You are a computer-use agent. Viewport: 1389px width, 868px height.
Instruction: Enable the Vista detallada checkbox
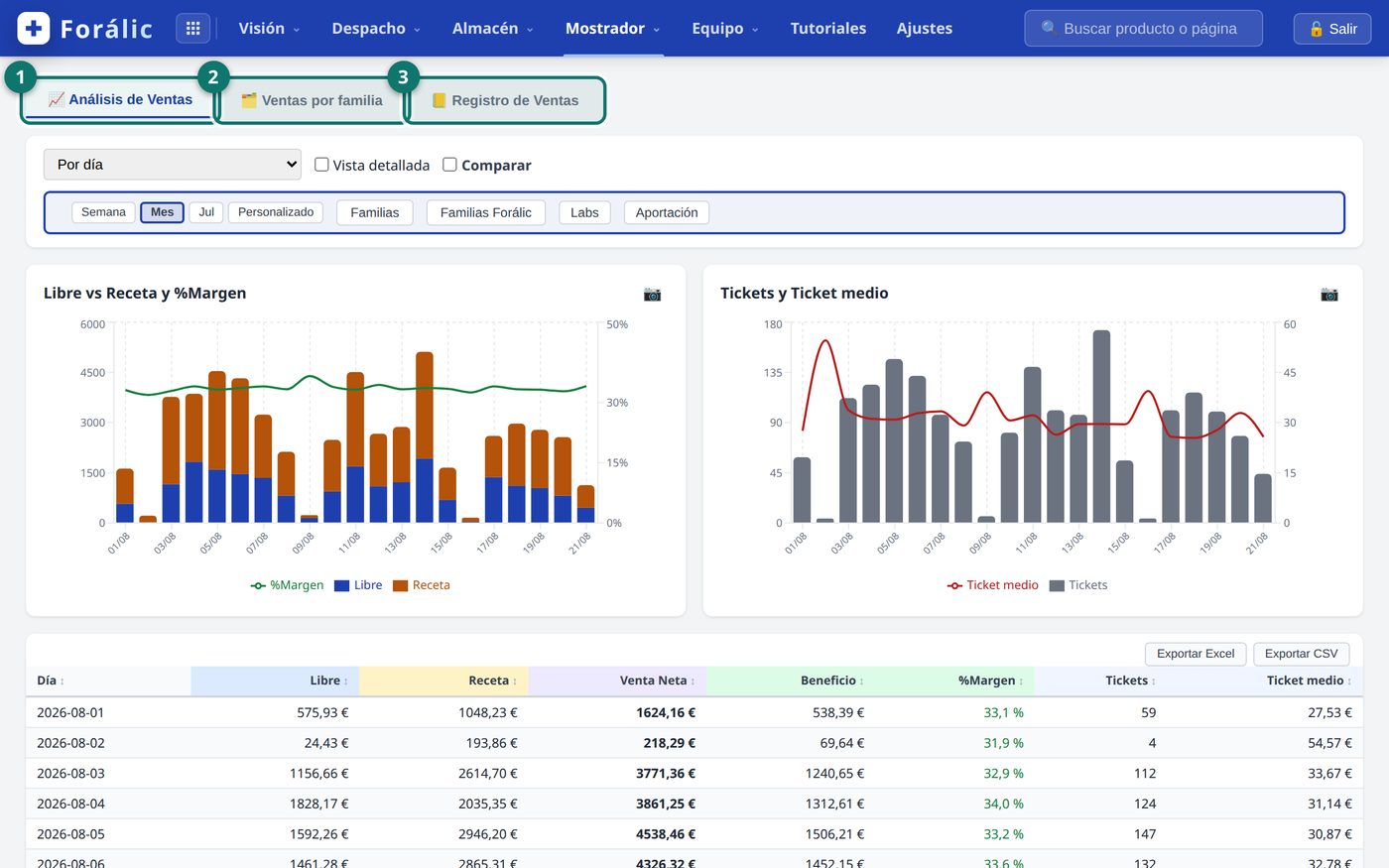point(321,165)
